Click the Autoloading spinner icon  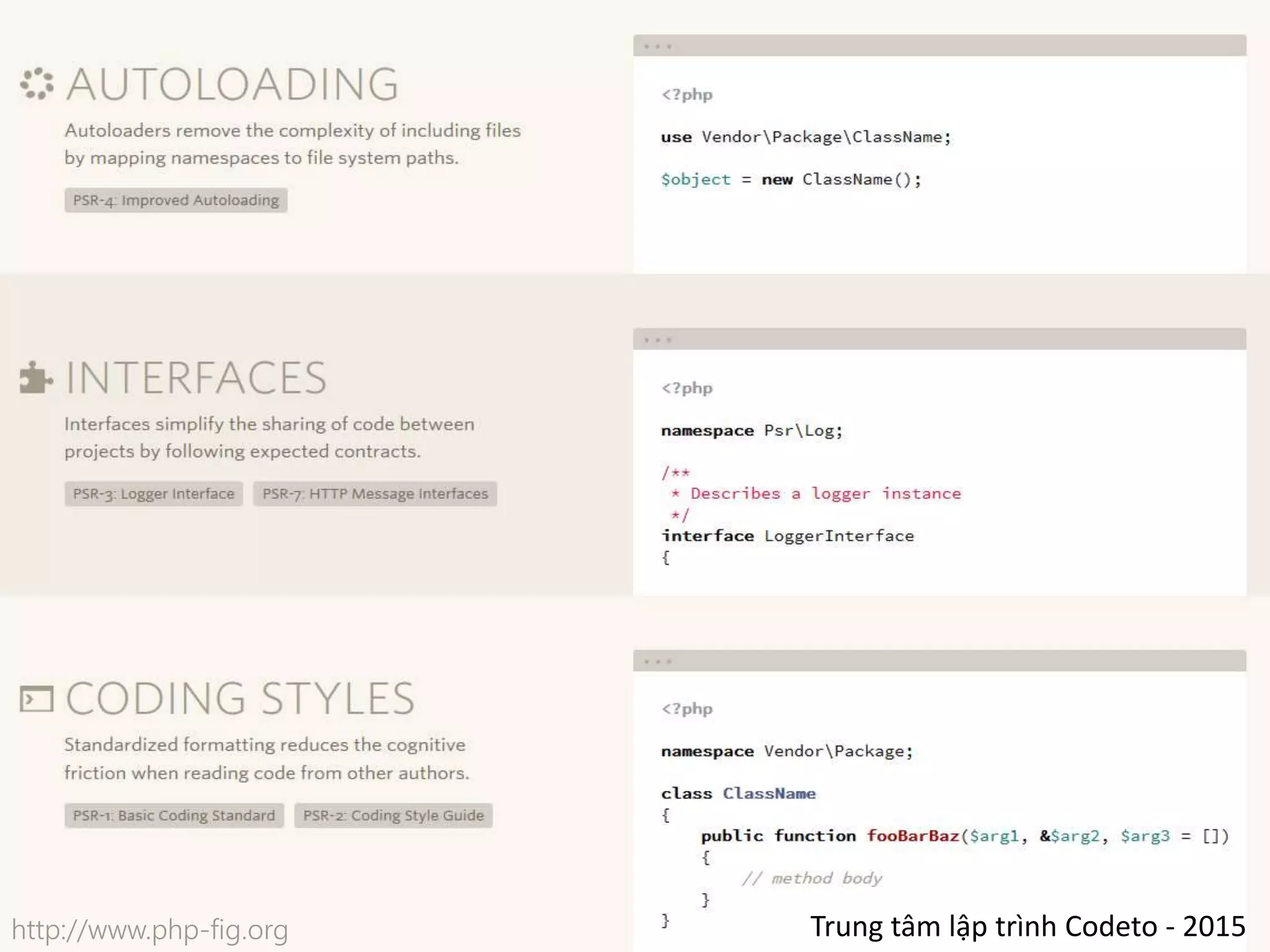point(37,83)
